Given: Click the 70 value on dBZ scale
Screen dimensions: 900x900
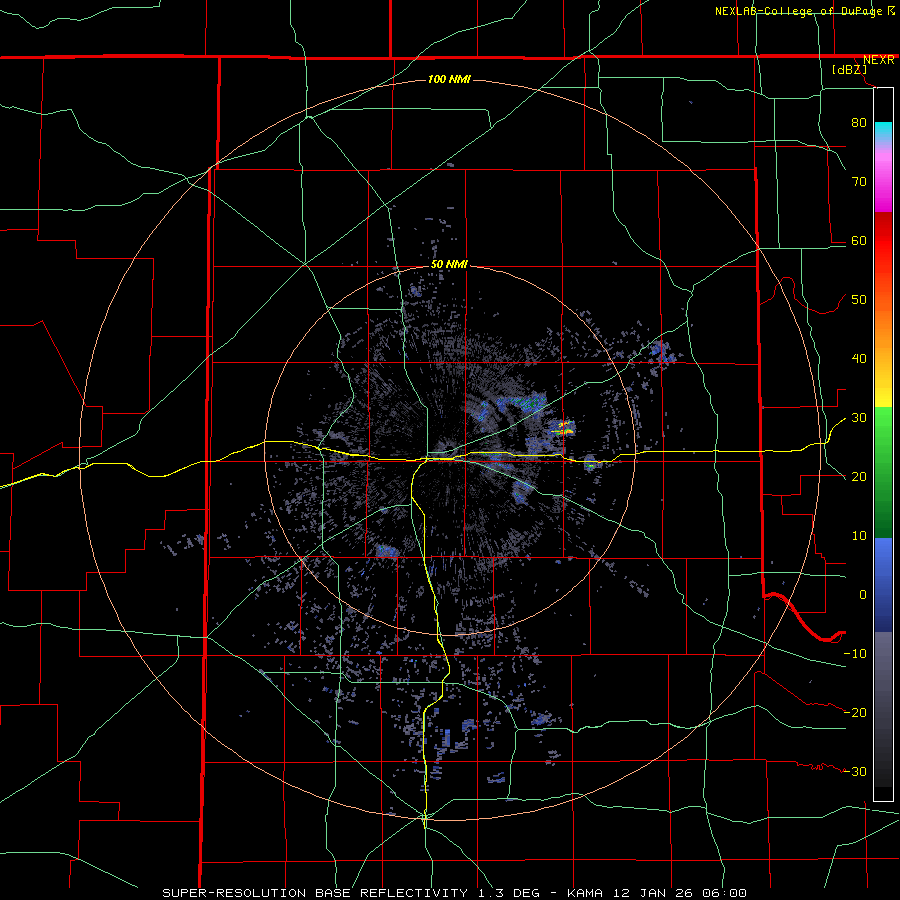Looking at the screenshot, I should 859,182.
